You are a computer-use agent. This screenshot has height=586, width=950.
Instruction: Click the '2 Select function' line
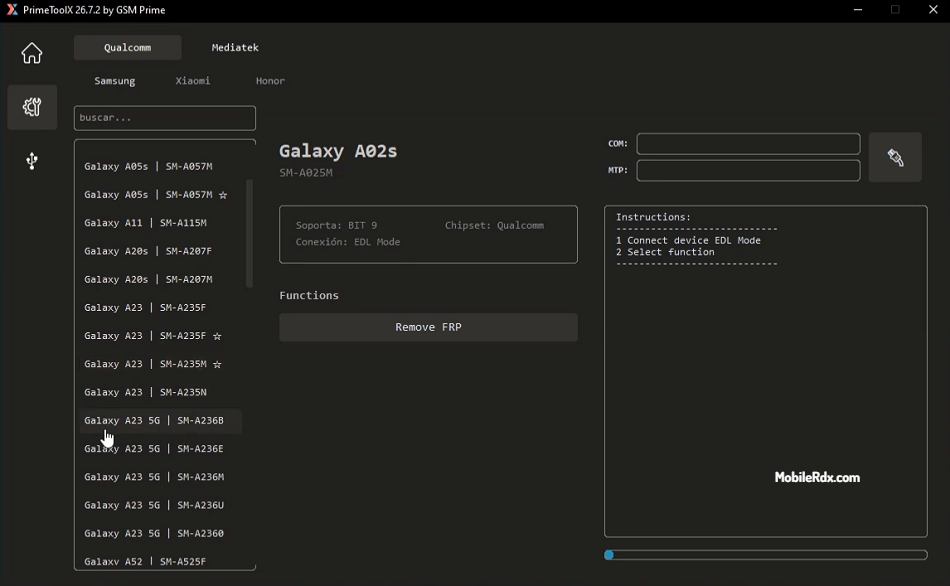pyautogui.click(x=665, y=252)
